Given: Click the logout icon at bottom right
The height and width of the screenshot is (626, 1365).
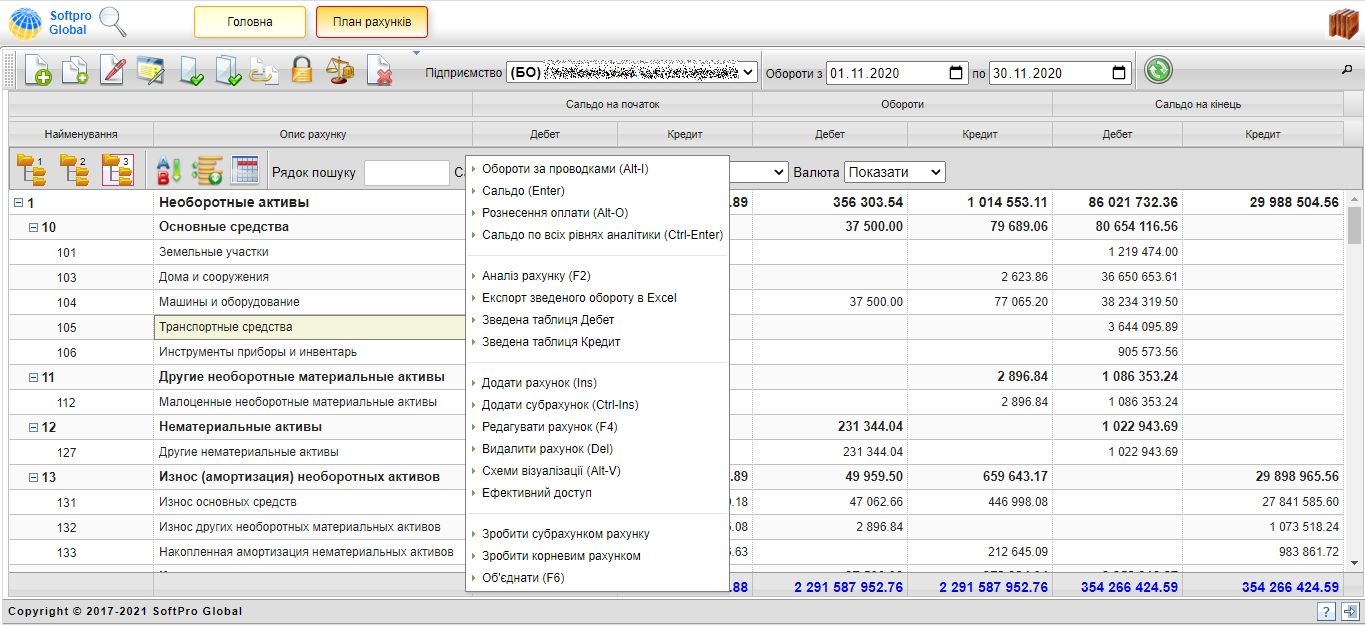Looking at the screenshot, I should [x=1349, y=612].
